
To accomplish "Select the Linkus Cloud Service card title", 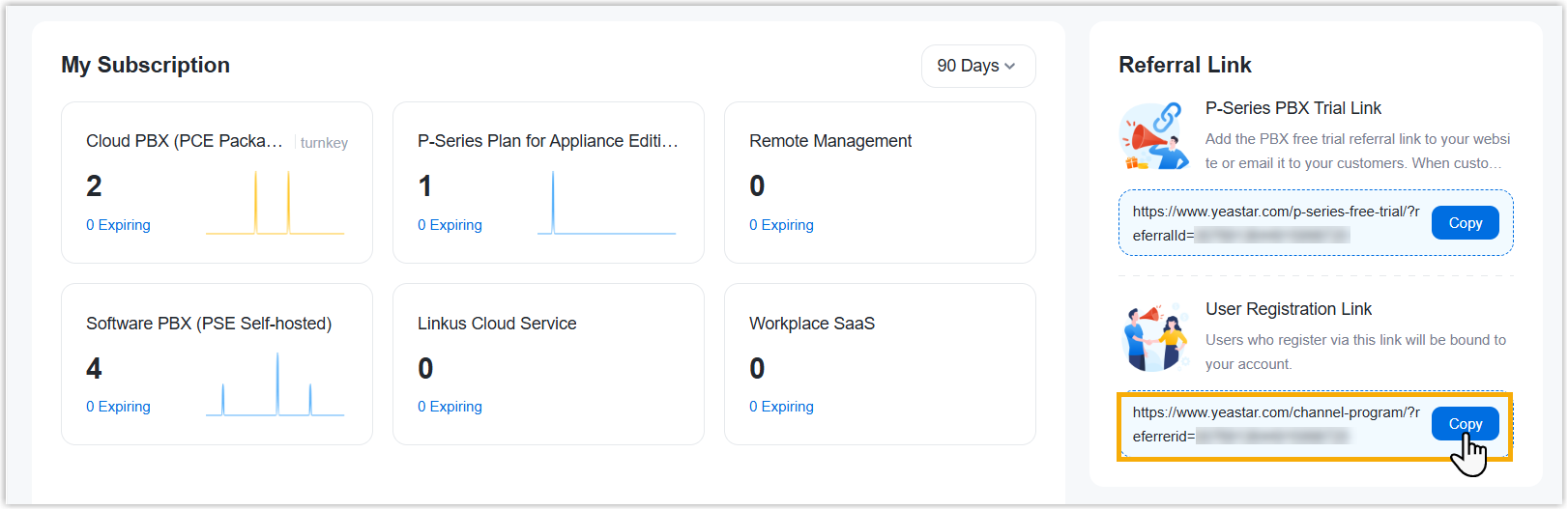I will coord(497,324).
